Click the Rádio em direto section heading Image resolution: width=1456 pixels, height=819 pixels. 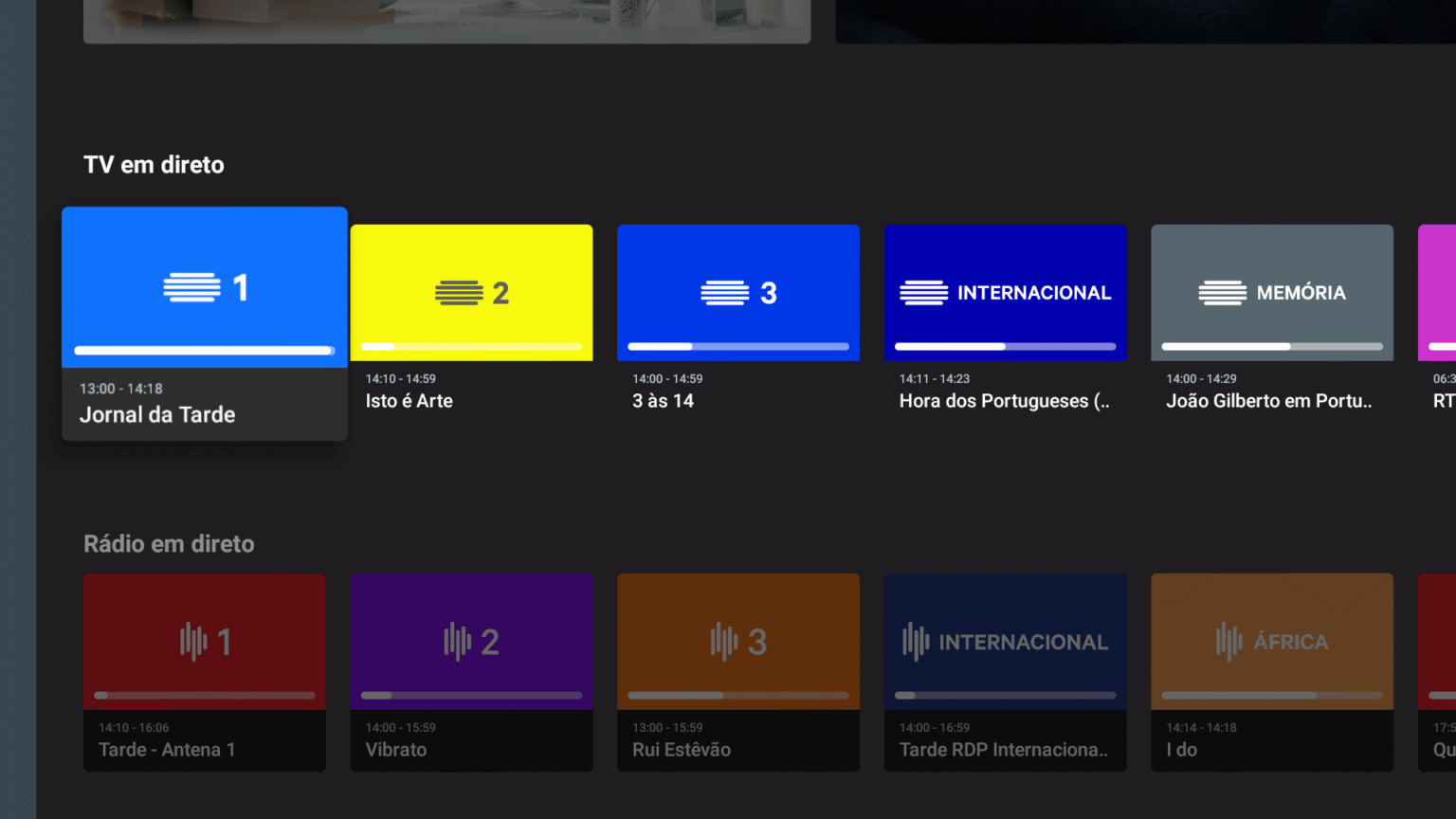coord(168,543)
